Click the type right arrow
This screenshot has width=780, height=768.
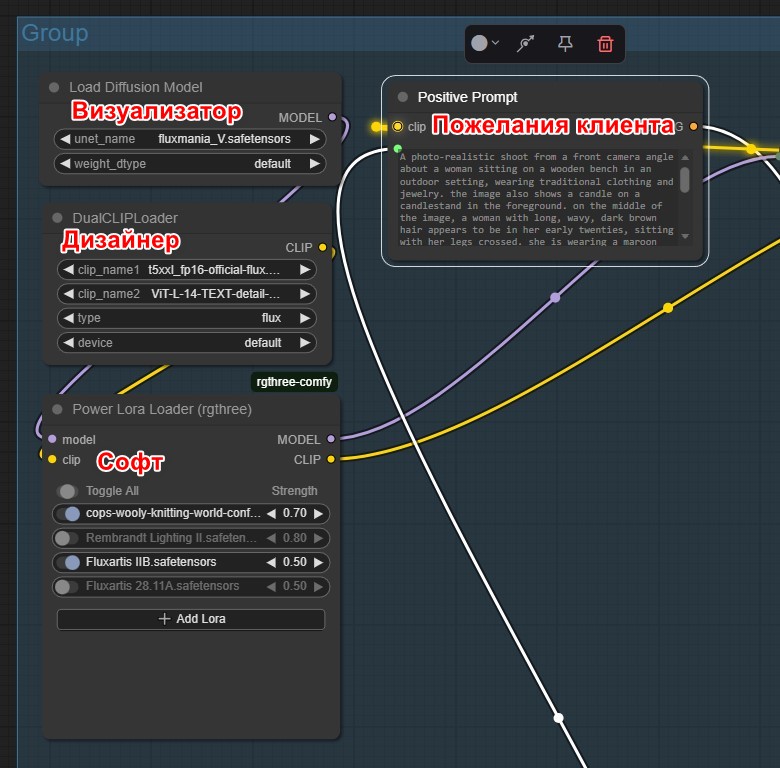click(305, 318)
